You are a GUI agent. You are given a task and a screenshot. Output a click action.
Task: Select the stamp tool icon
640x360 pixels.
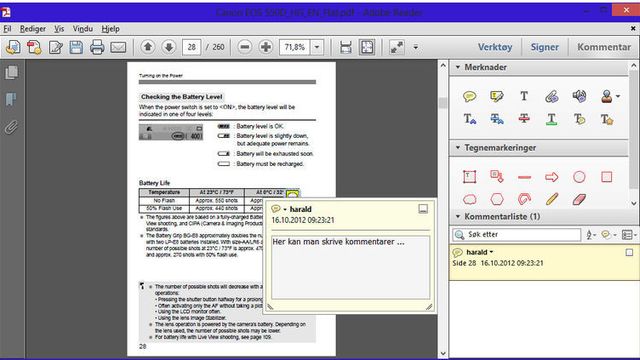click(x=607, y=96)
